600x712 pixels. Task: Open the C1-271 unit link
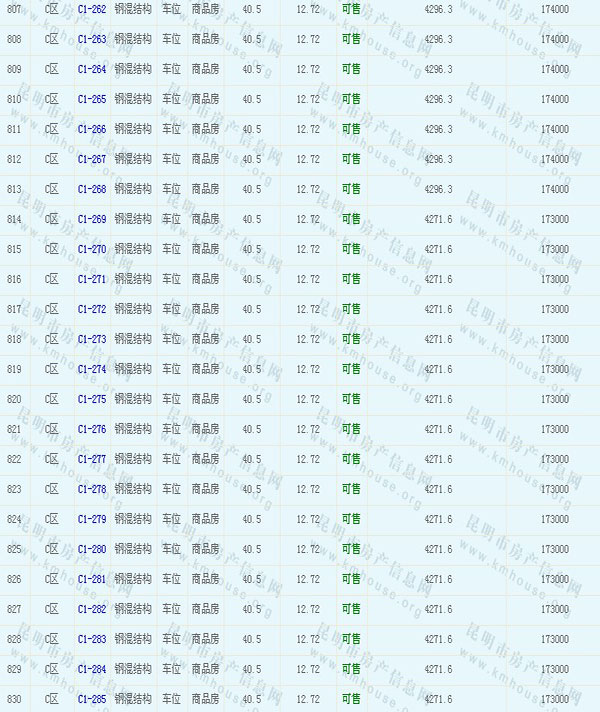[x=91, y=280]
